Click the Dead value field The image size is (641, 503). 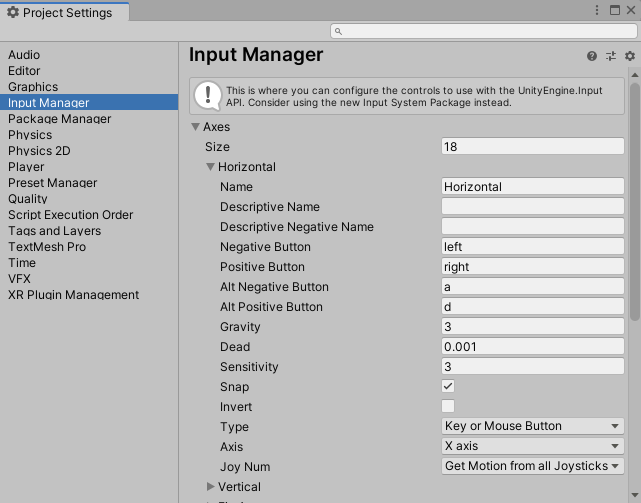[533, 346]
